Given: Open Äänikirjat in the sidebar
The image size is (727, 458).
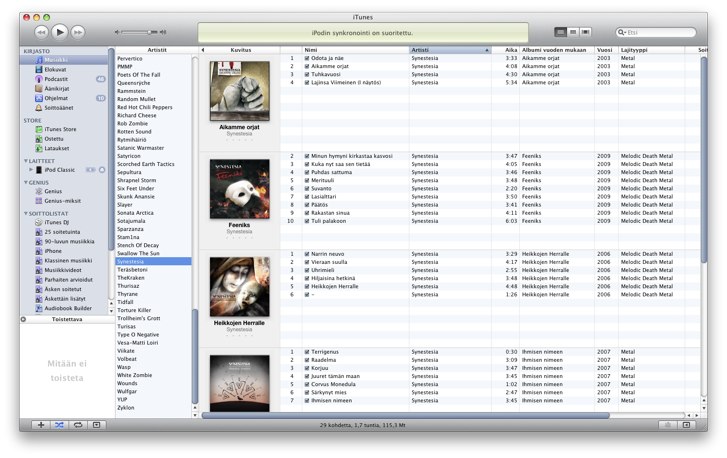Looking at the screenshot, I should pos(57,89).
